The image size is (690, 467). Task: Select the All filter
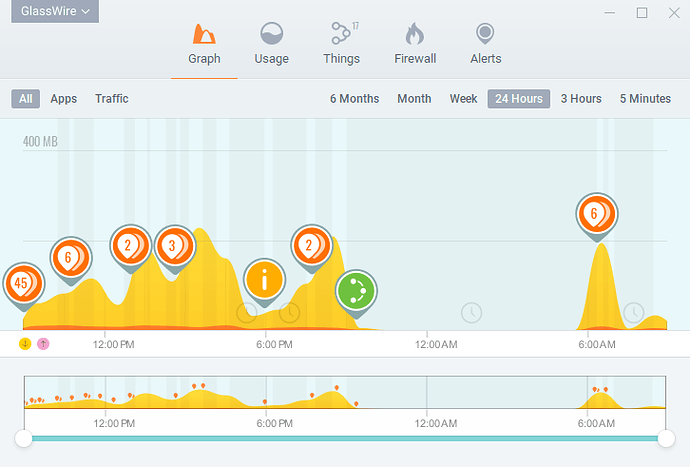click(25, 99)
